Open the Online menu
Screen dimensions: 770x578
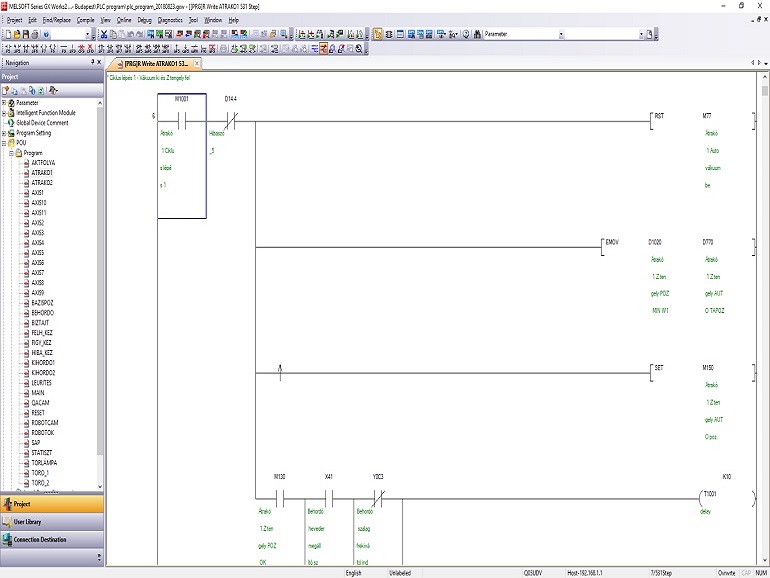tap(124, 20)
